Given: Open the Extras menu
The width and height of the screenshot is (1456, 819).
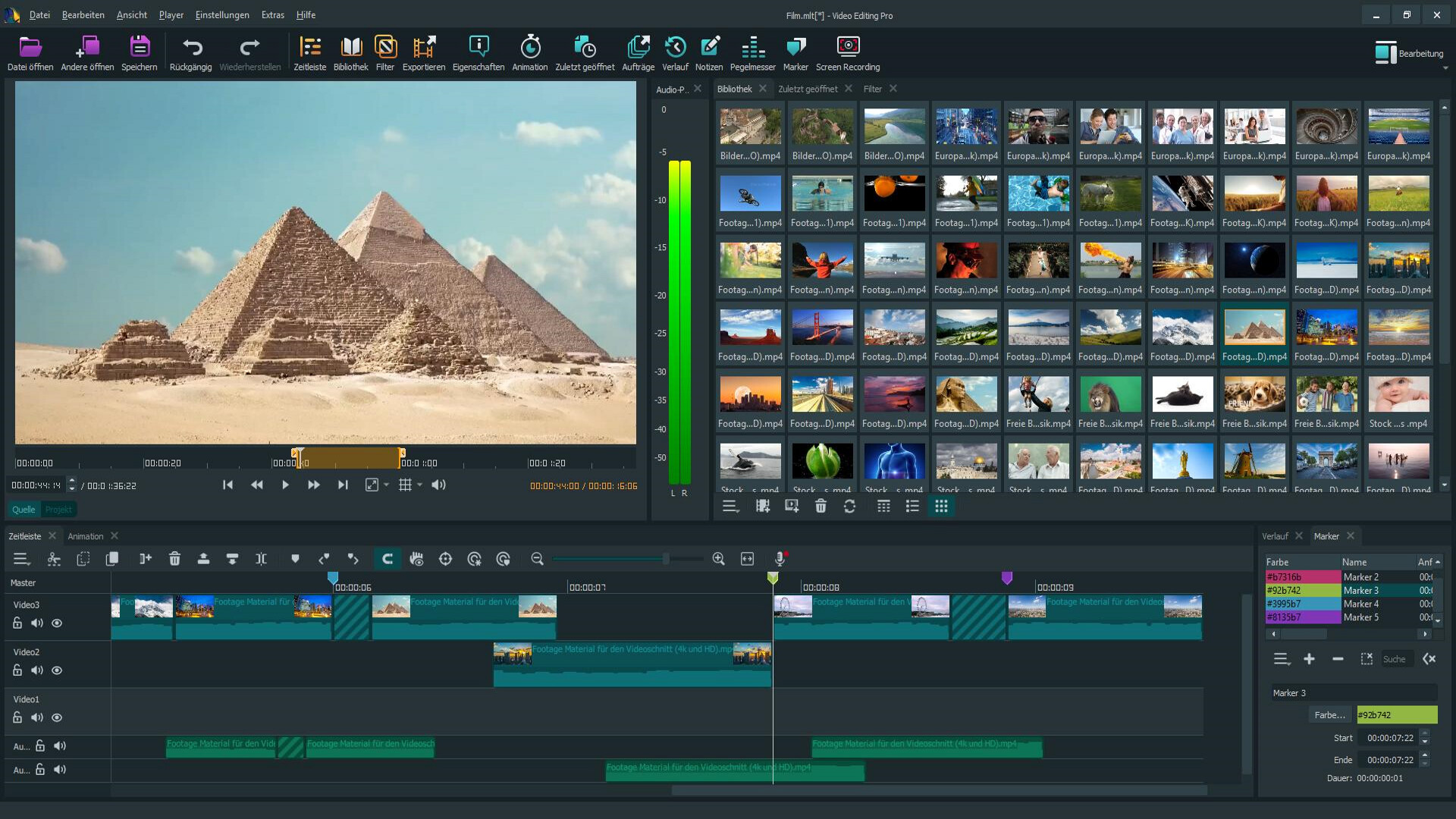Looking at the screenshot, I should click(272, 14).
